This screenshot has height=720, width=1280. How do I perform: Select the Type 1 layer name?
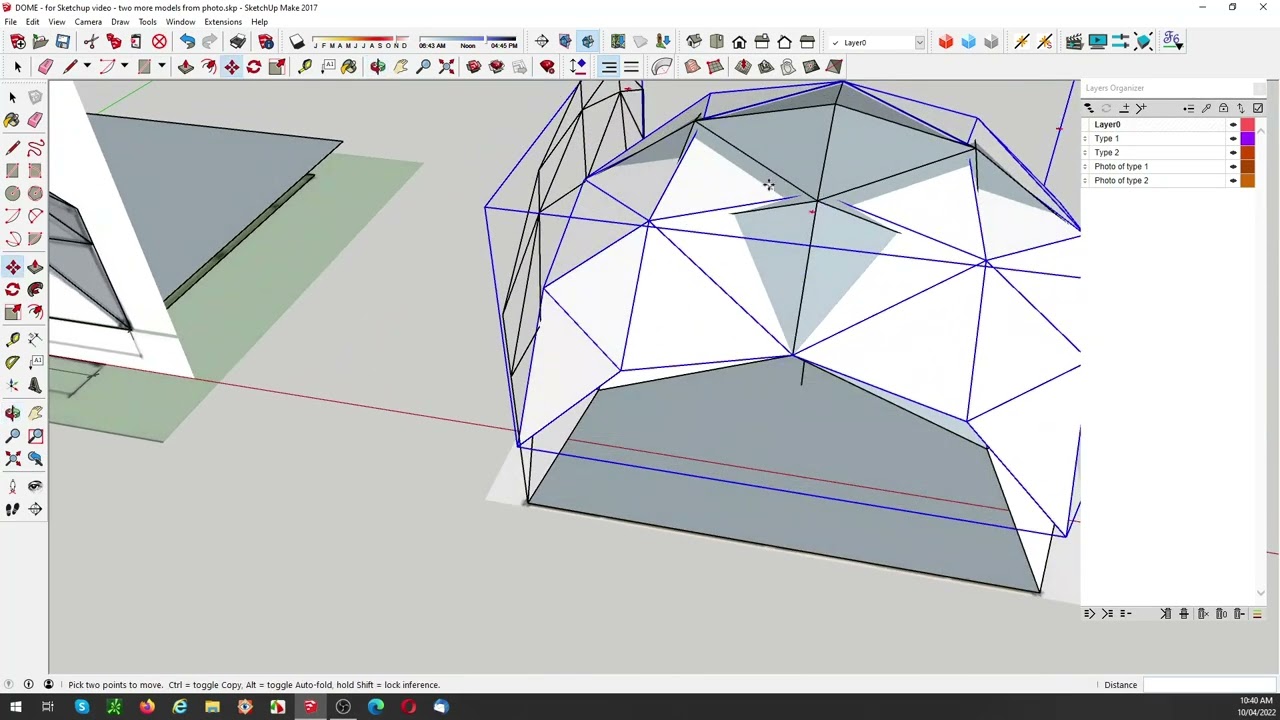(1106, 139)
